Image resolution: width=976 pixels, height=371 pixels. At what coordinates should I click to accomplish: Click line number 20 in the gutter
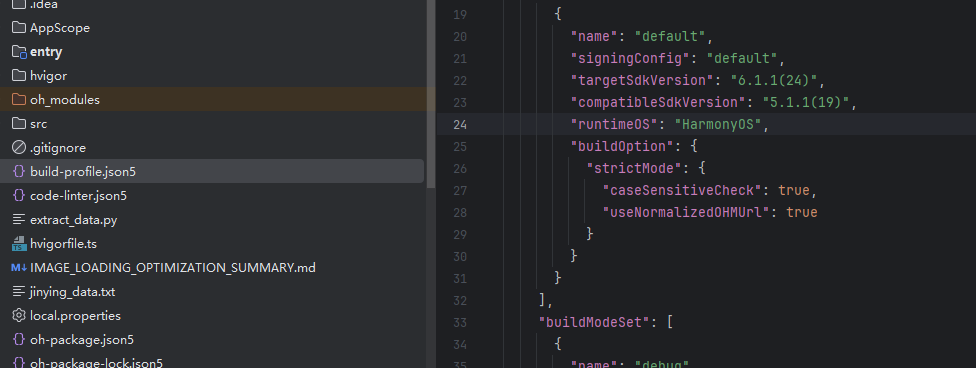[x=459, y=37]
